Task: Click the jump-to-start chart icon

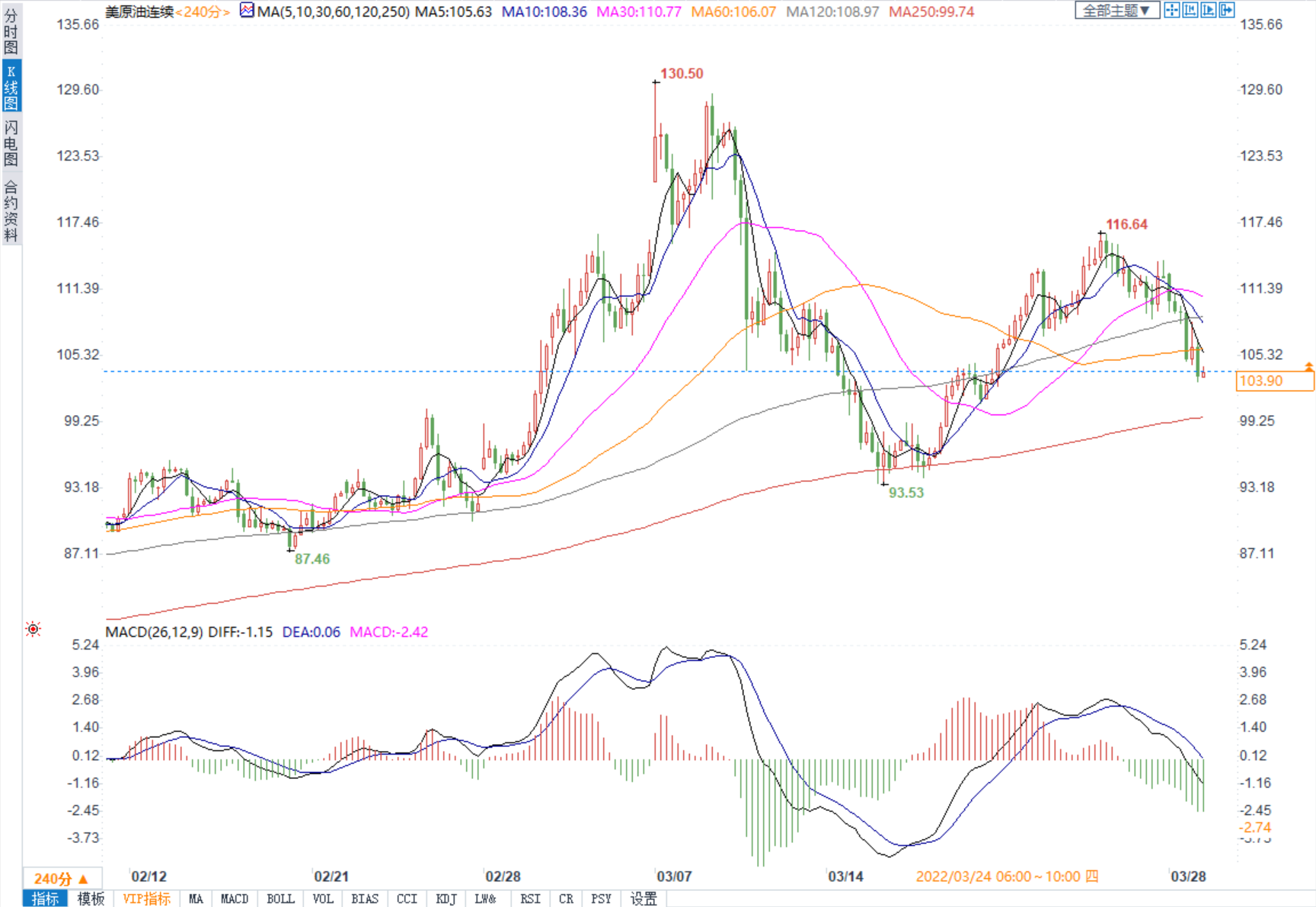Action: (1190, 10)
